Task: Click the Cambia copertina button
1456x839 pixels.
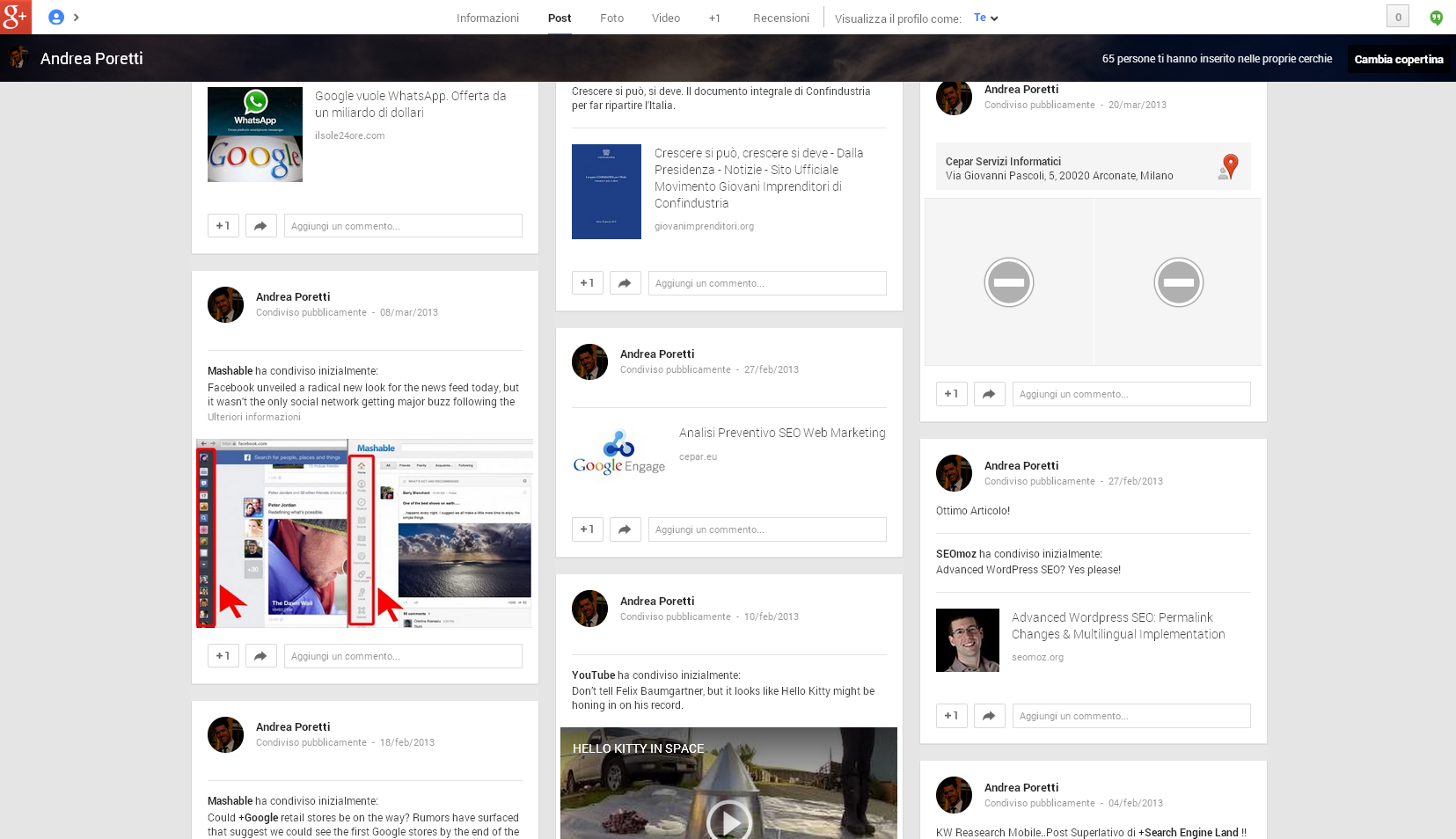Action: coord(1398,59)
